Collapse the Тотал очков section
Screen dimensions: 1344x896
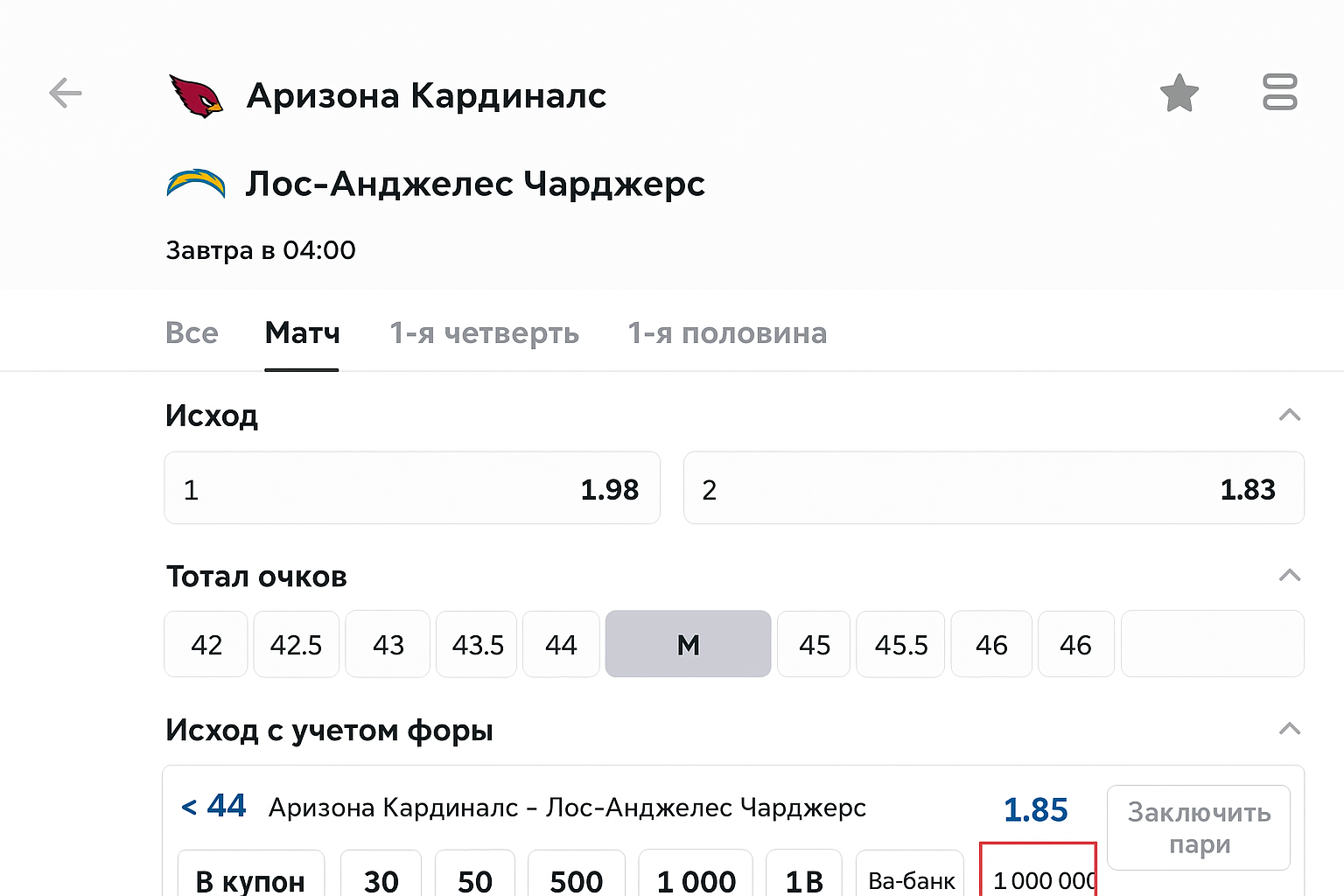(1289, 576)
